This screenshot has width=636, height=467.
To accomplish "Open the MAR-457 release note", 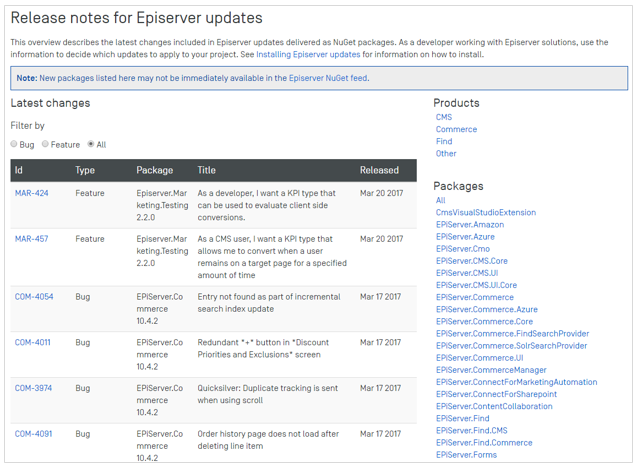I will tap(32, 239).
